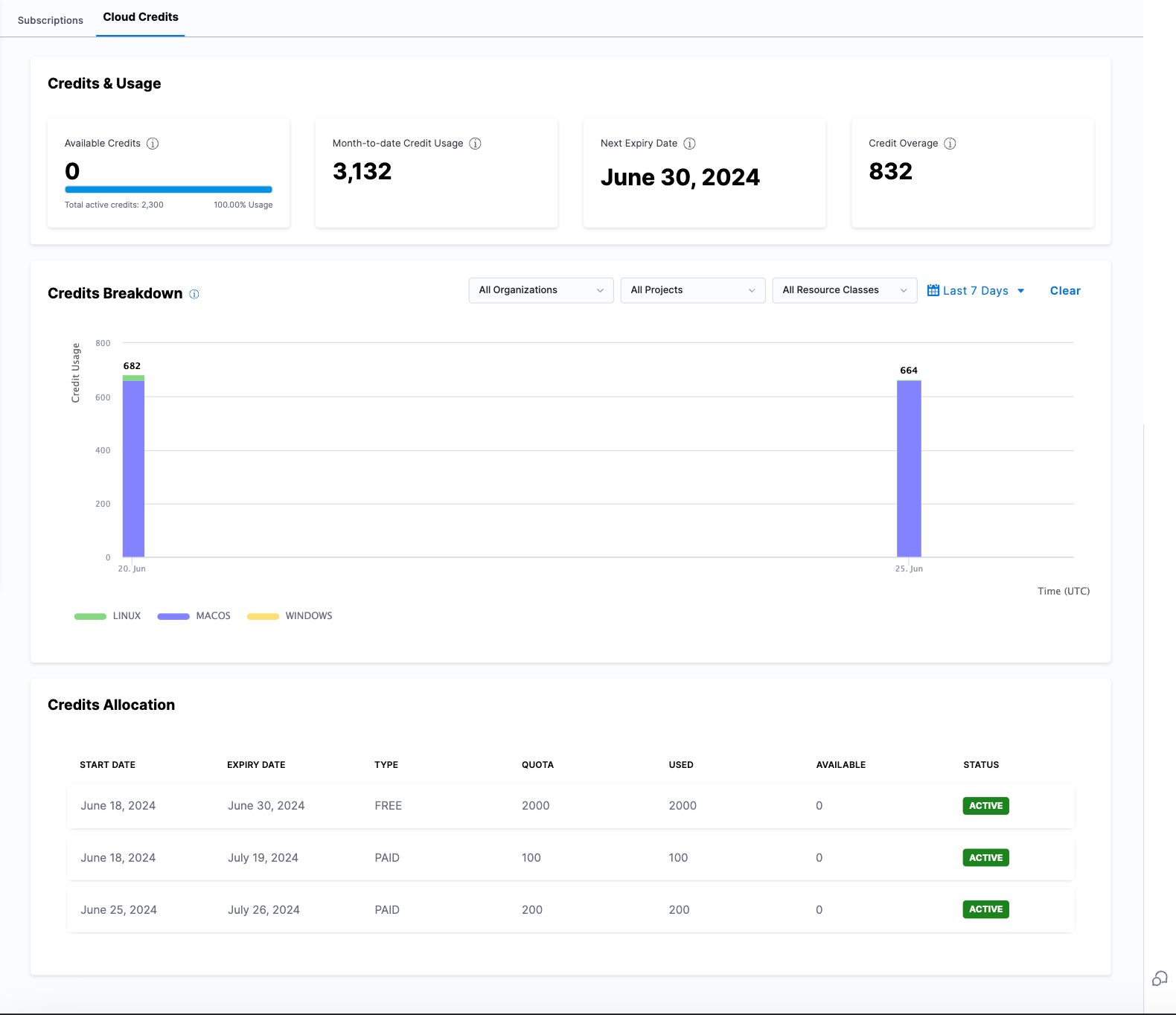The height and width of the screenshot is (1015, 1176).
Task: Click the calendar icon for date range
Action: point(933,290)
